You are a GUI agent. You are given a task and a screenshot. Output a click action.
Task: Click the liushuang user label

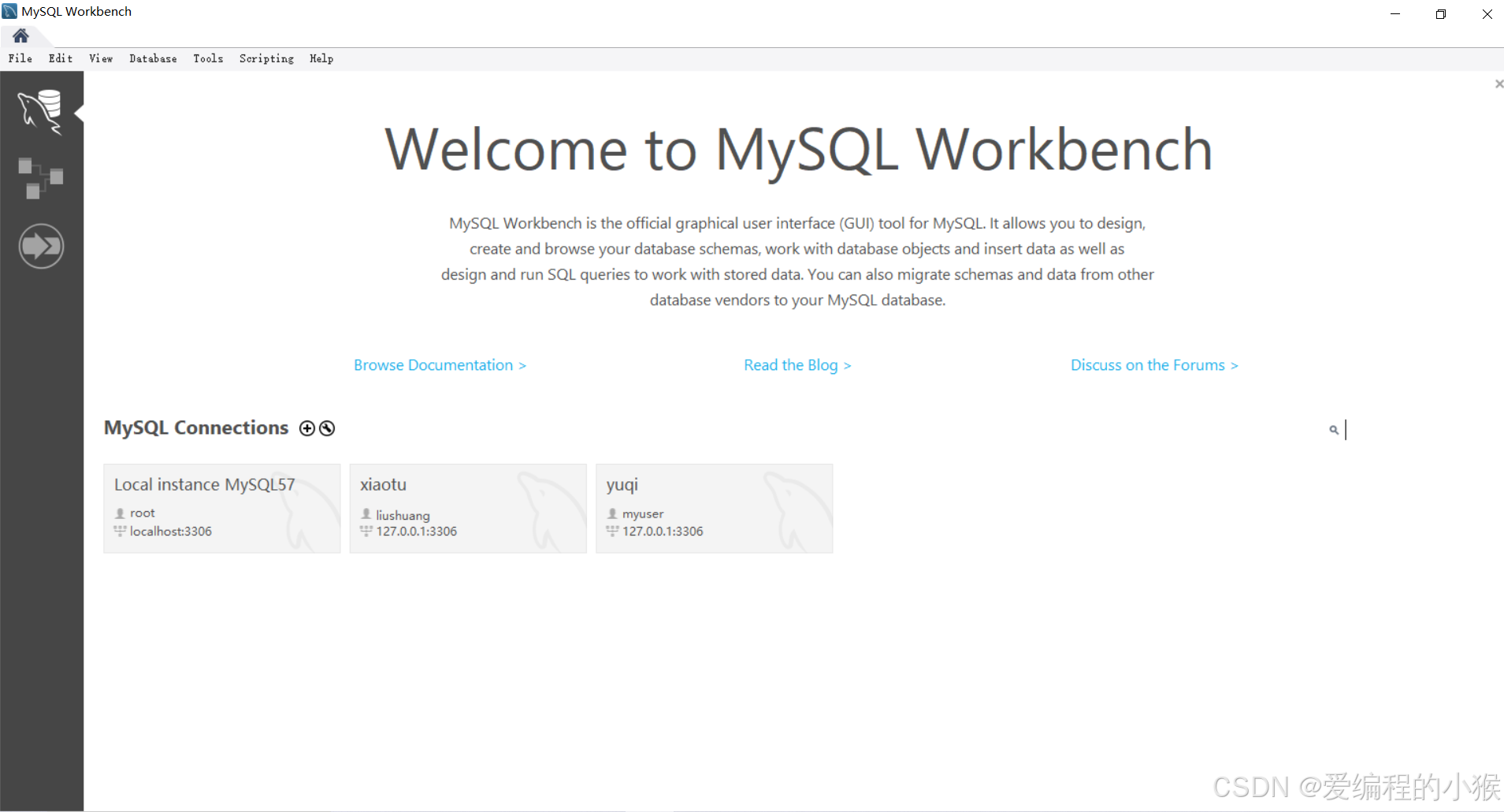tap(403, 515)
